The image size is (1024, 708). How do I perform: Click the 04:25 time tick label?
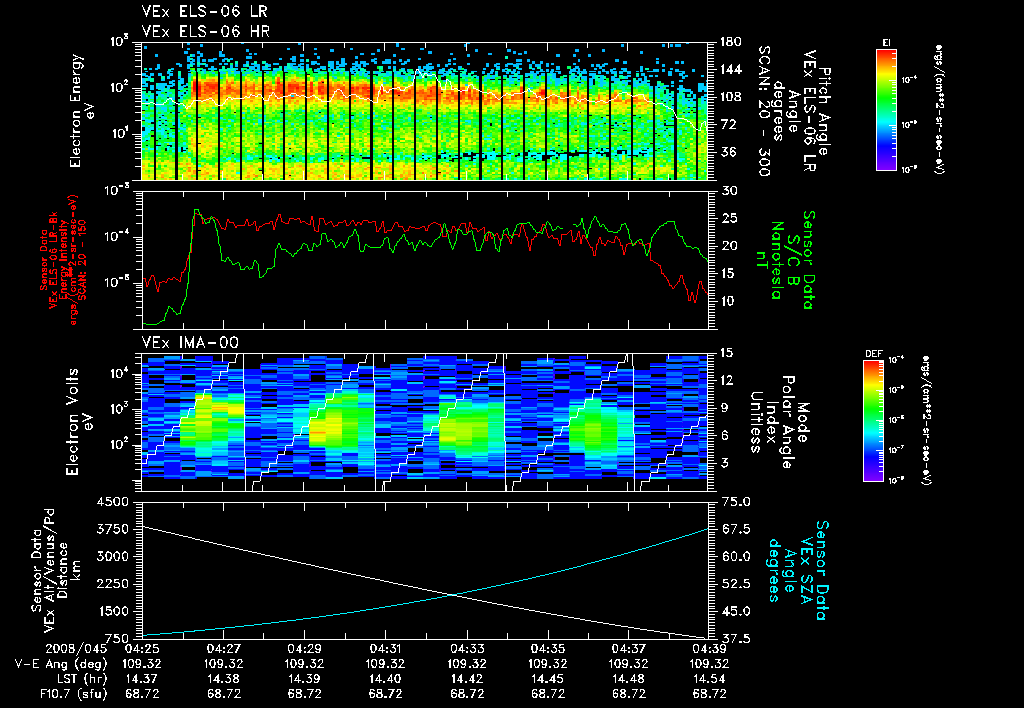tap(142, 649)
